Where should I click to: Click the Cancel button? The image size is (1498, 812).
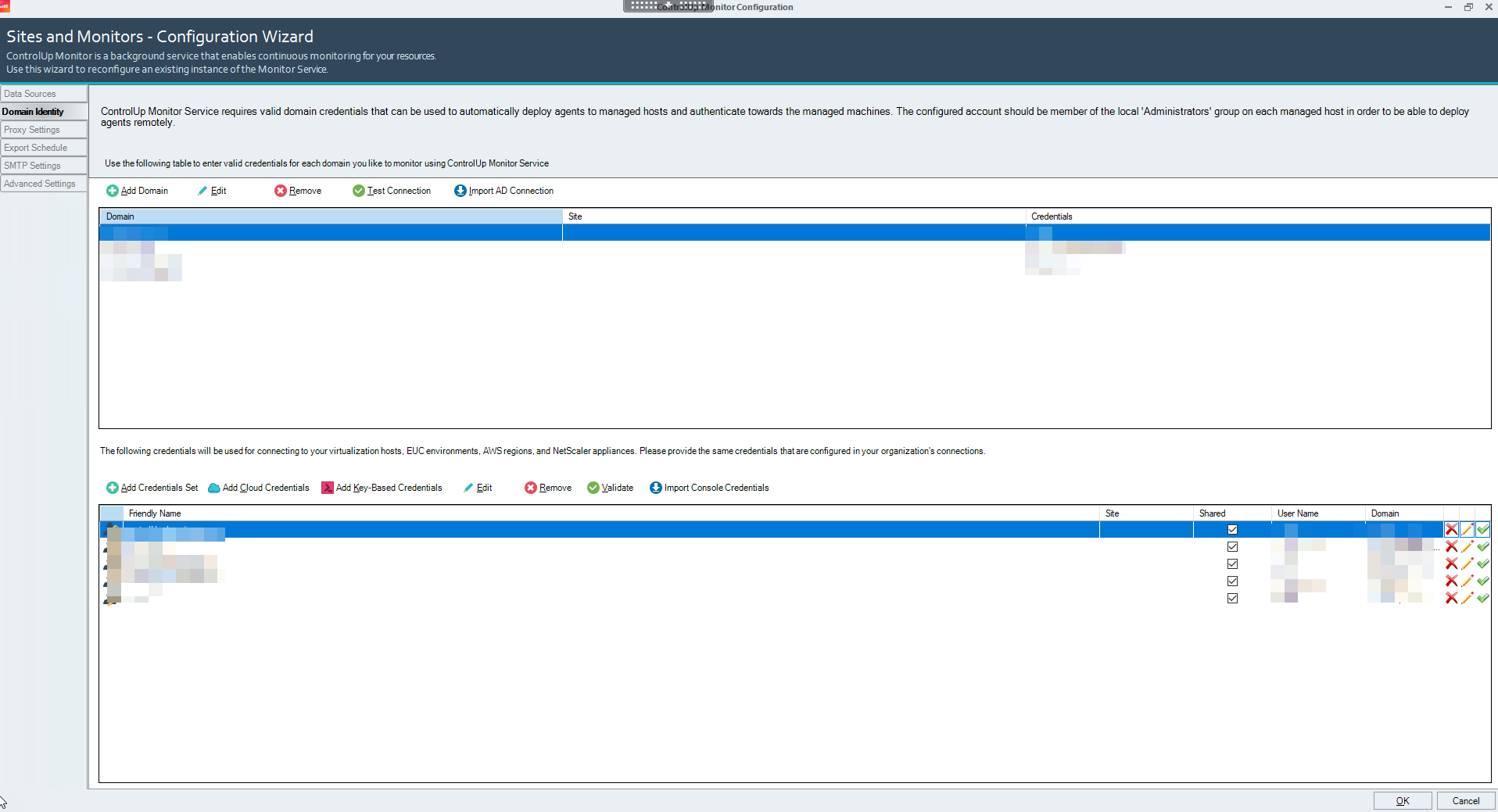1466,801
